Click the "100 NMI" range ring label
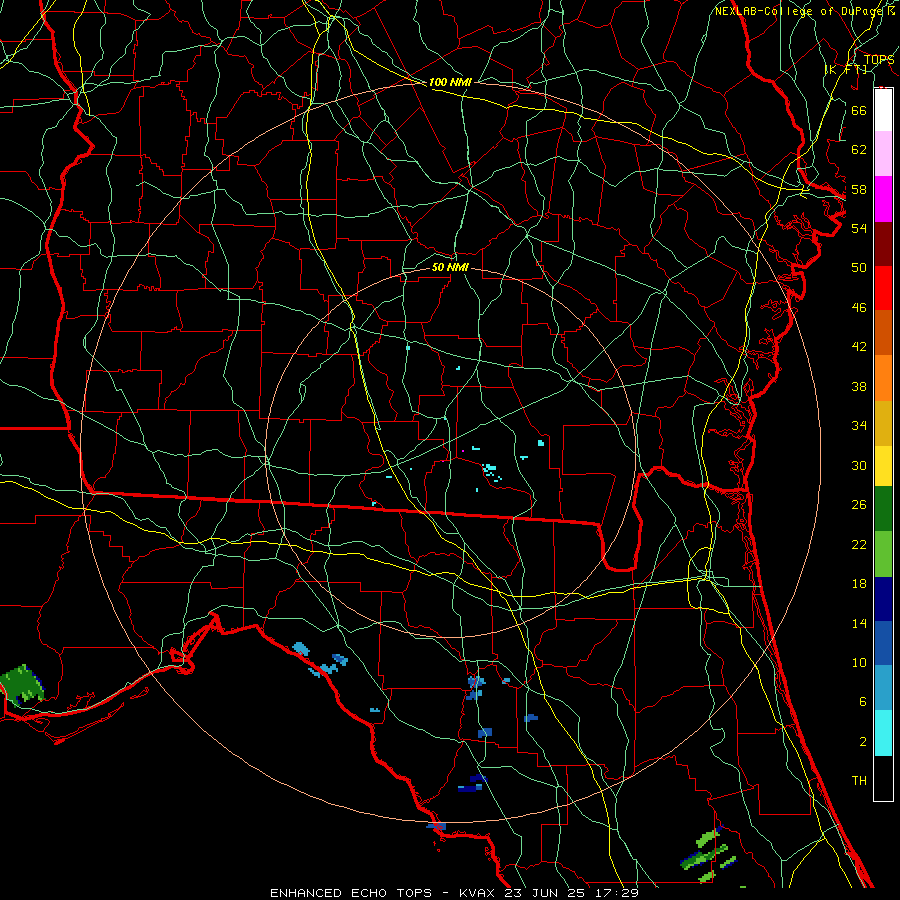This screenshot has width=900, height=900. click(x=450, y=83)
